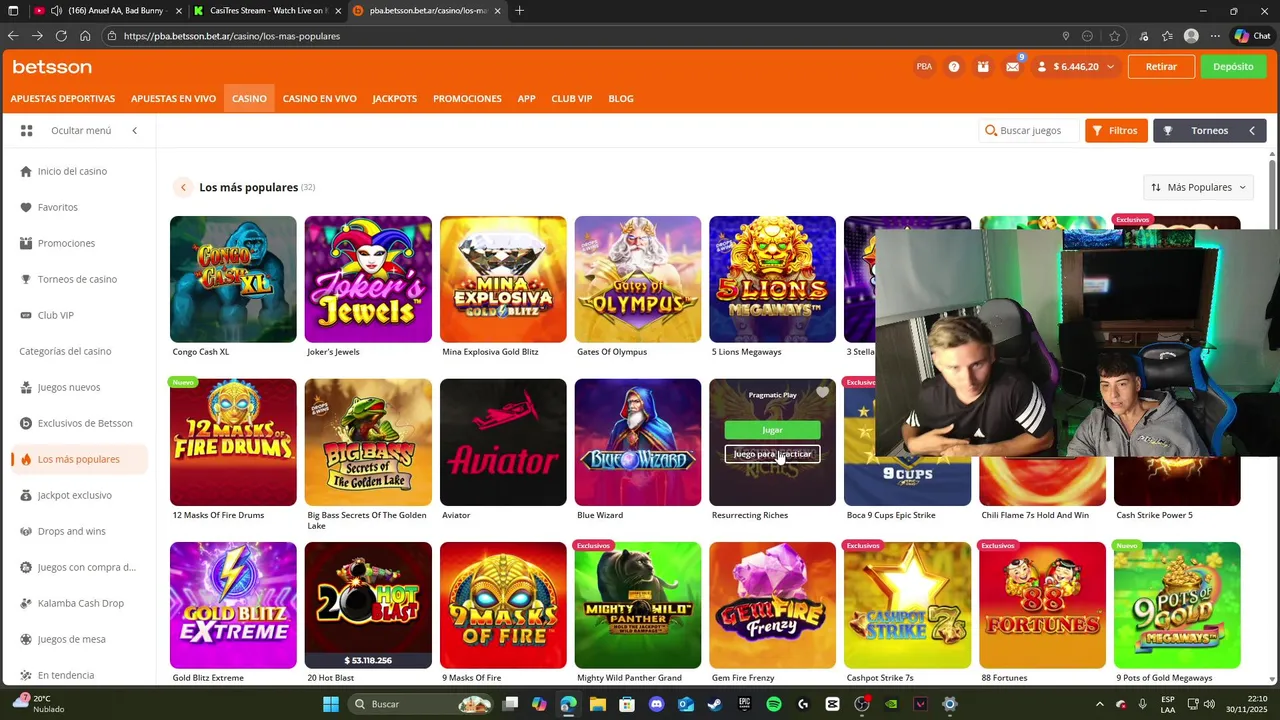Image resolution: width=1280 pixels, height=720 pixels.
Task: Open Copilot Chat in browser toolbar
Action: 1252,36
